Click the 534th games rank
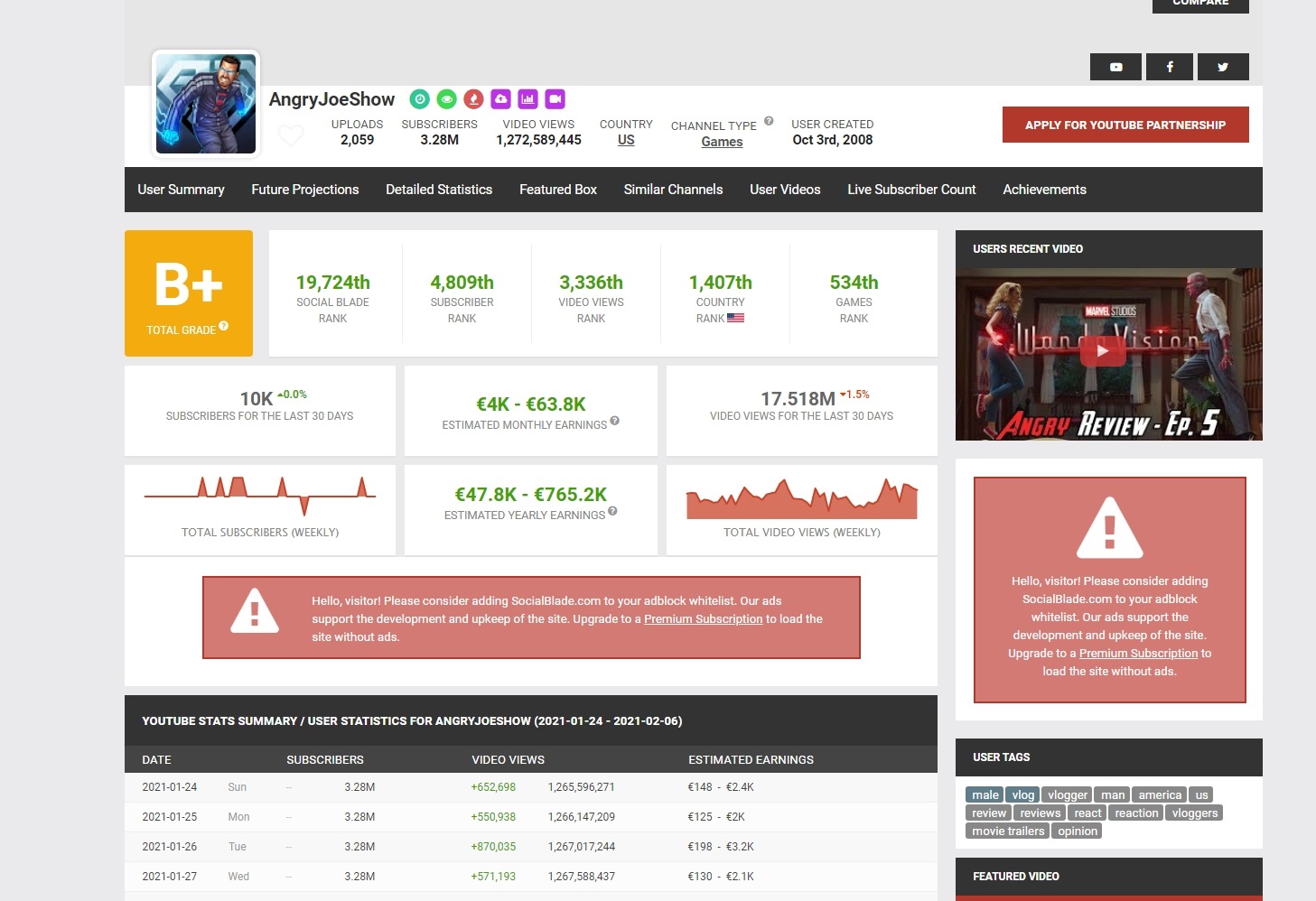The width and height of the screenshot is (1316, 901). 854,283
